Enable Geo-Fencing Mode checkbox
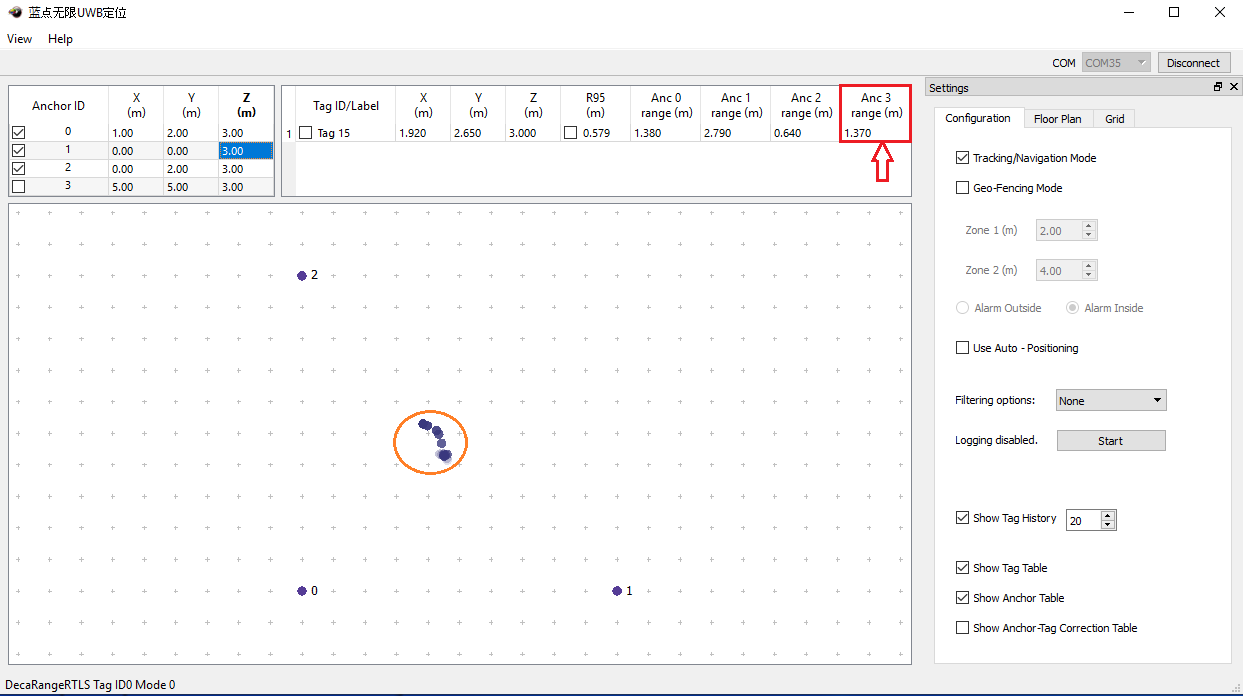Image resolution: width=1243 pixels, height=696 pixels. point(962,188)
